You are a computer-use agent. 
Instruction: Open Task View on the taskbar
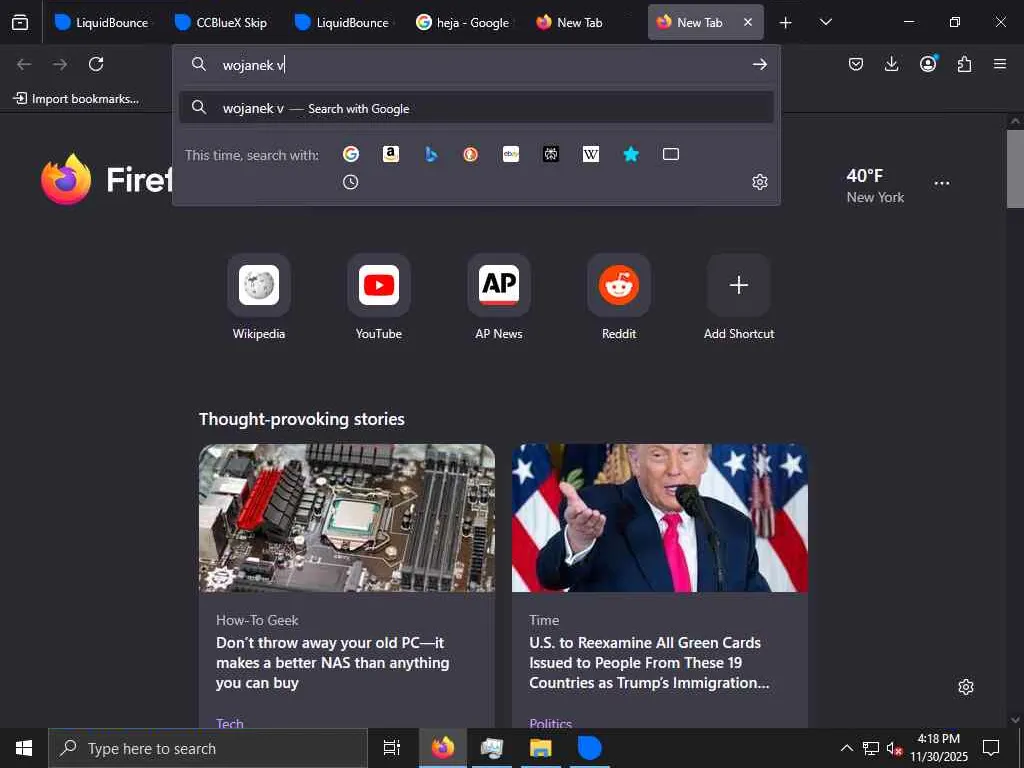pyautogui.click(x=391, y=748)
